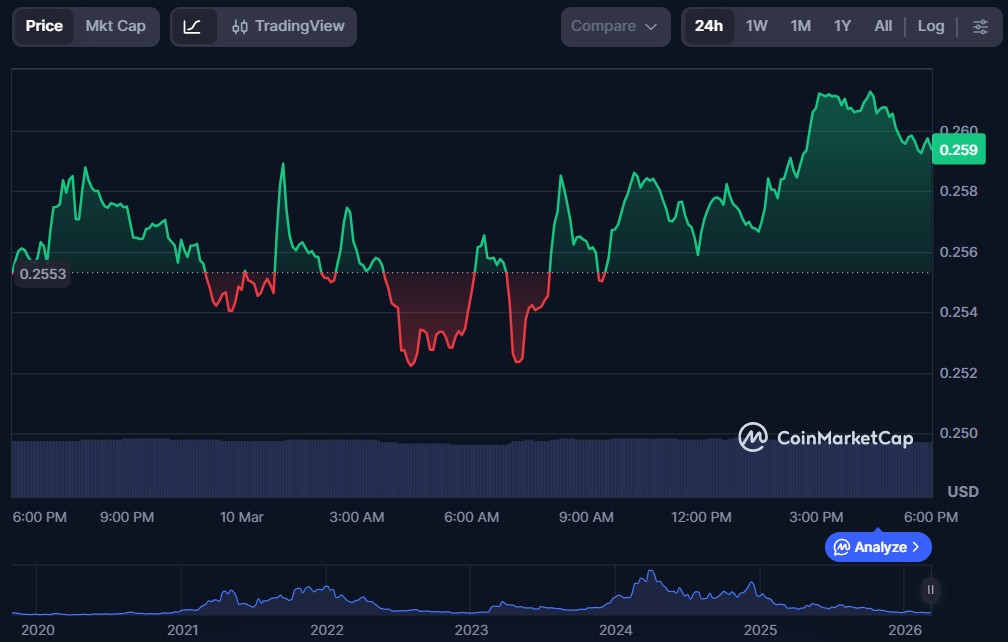Switch to the line chart view icon

click(x=193, y=27)
